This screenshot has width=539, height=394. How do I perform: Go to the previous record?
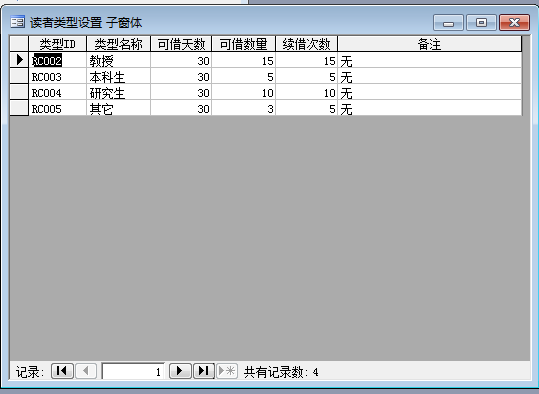(86, 371)
